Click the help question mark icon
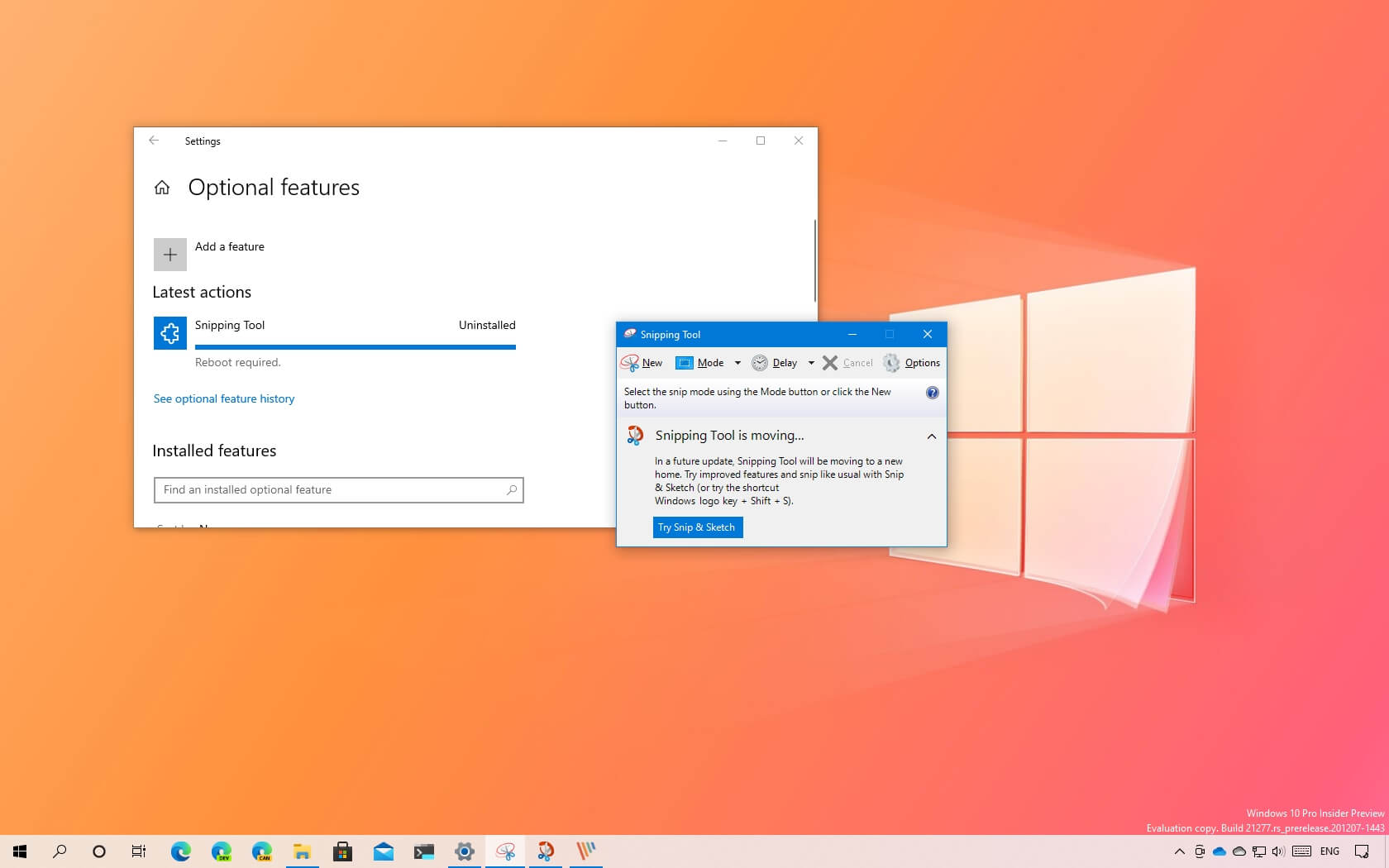 pyautogui.click(x=933, y=393)
